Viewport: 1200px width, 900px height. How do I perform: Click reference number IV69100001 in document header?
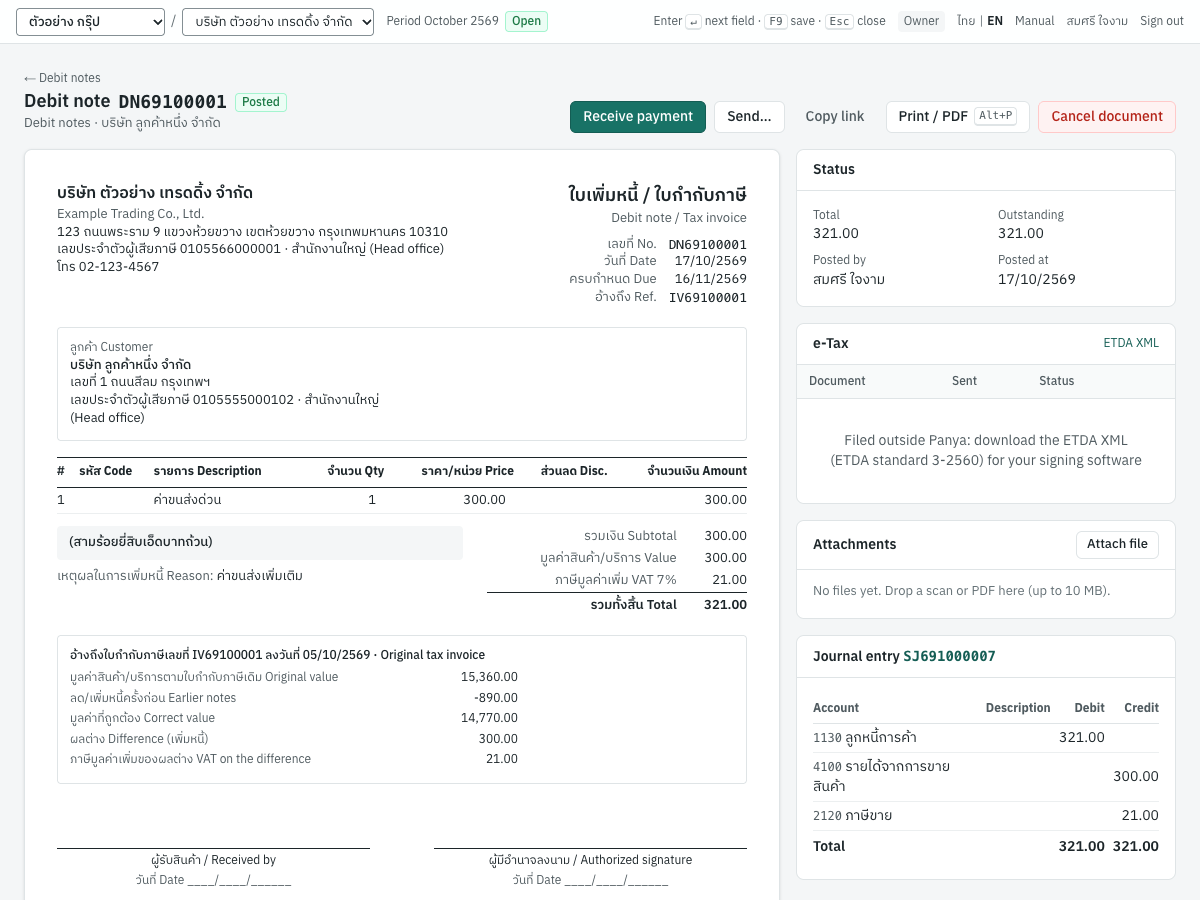click(x=708, y=297)
